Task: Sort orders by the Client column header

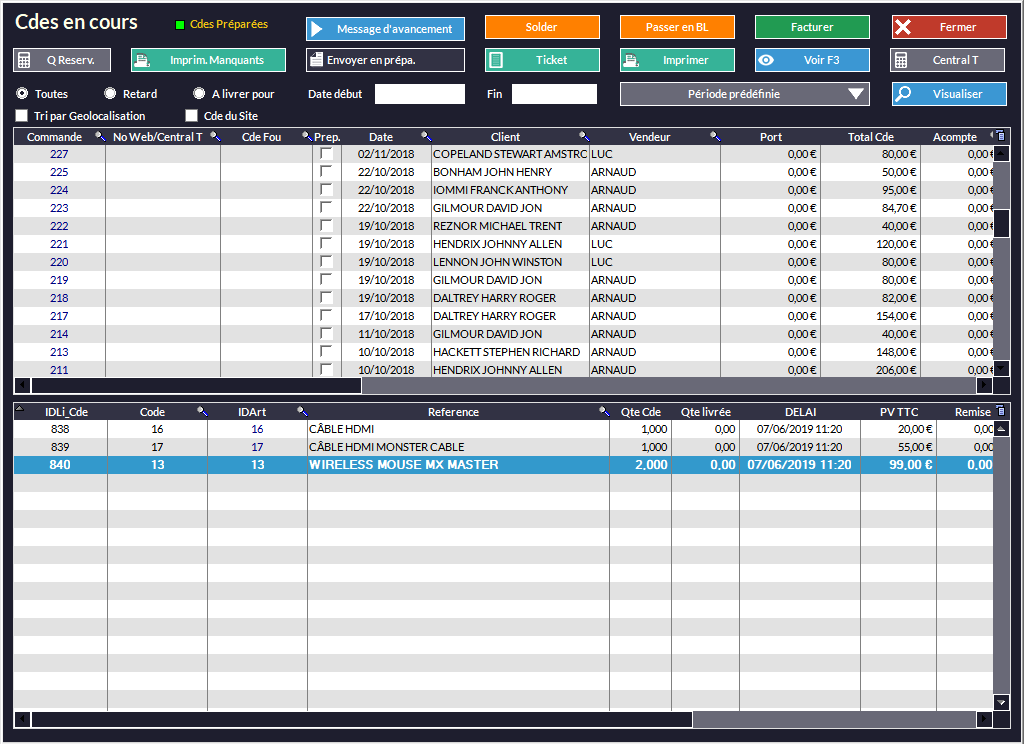Action: click(x=505, y=137)
